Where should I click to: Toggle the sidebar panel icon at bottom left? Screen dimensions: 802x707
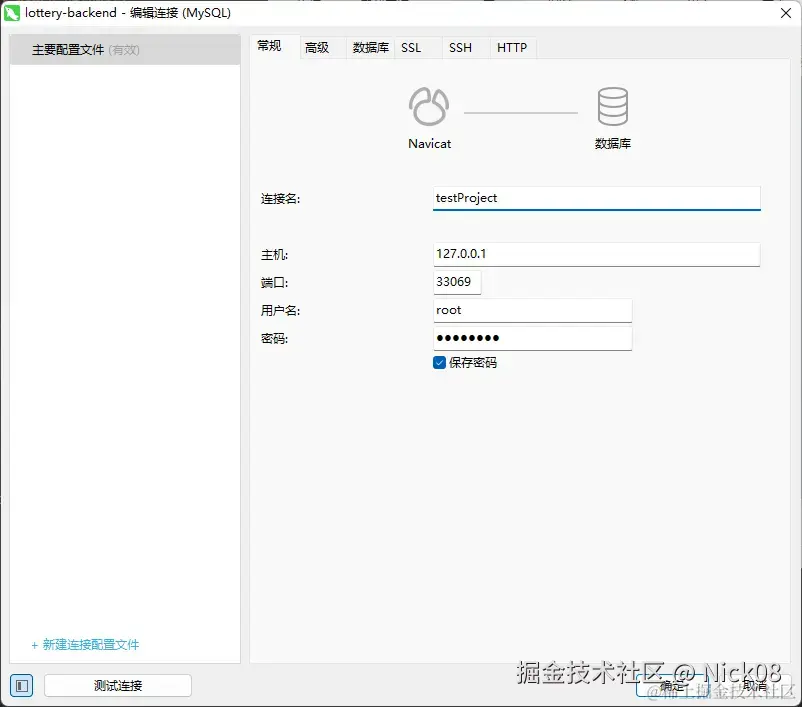tap(20, 685)
